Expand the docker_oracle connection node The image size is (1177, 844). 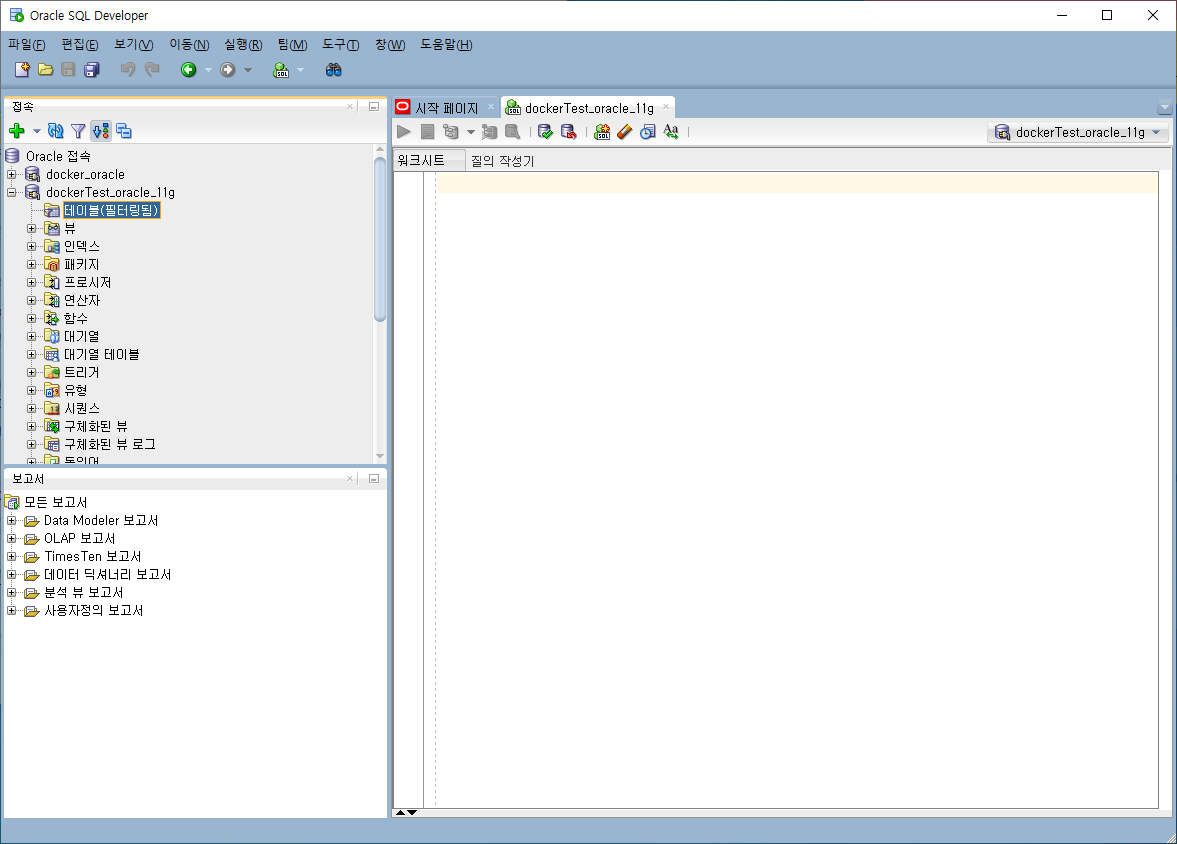11,174
